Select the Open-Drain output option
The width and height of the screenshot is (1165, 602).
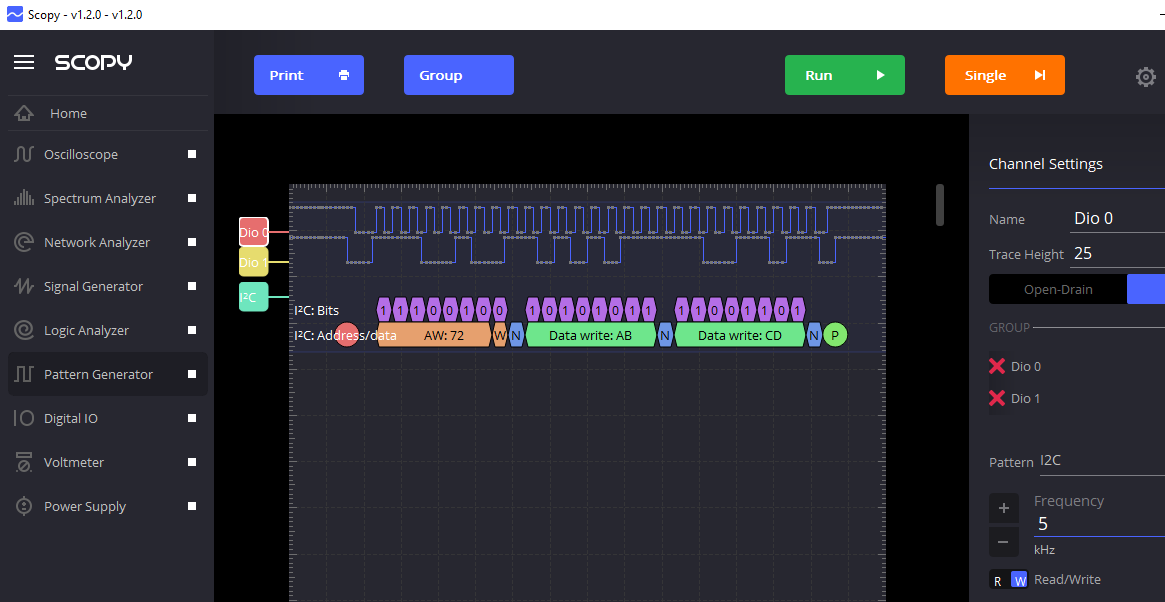pos(1058,289)
